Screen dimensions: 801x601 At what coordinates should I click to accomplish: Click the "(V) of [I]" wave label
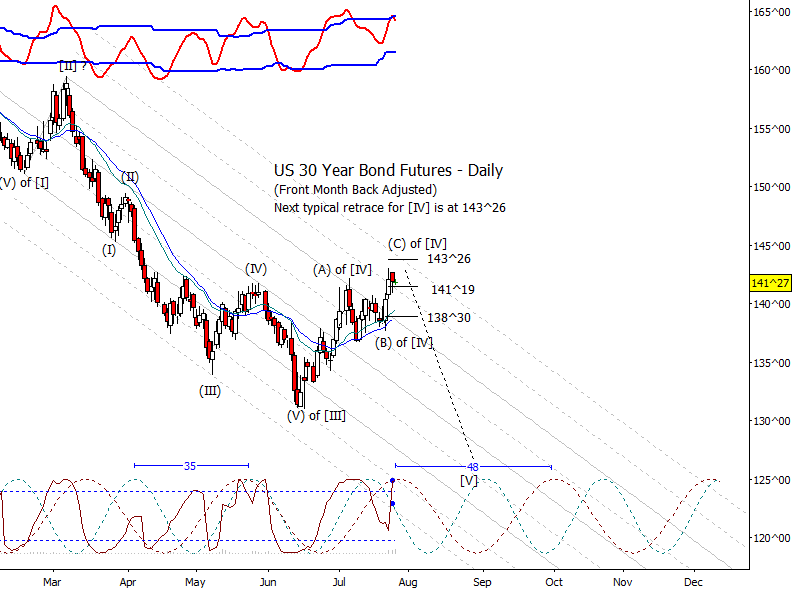25,182
